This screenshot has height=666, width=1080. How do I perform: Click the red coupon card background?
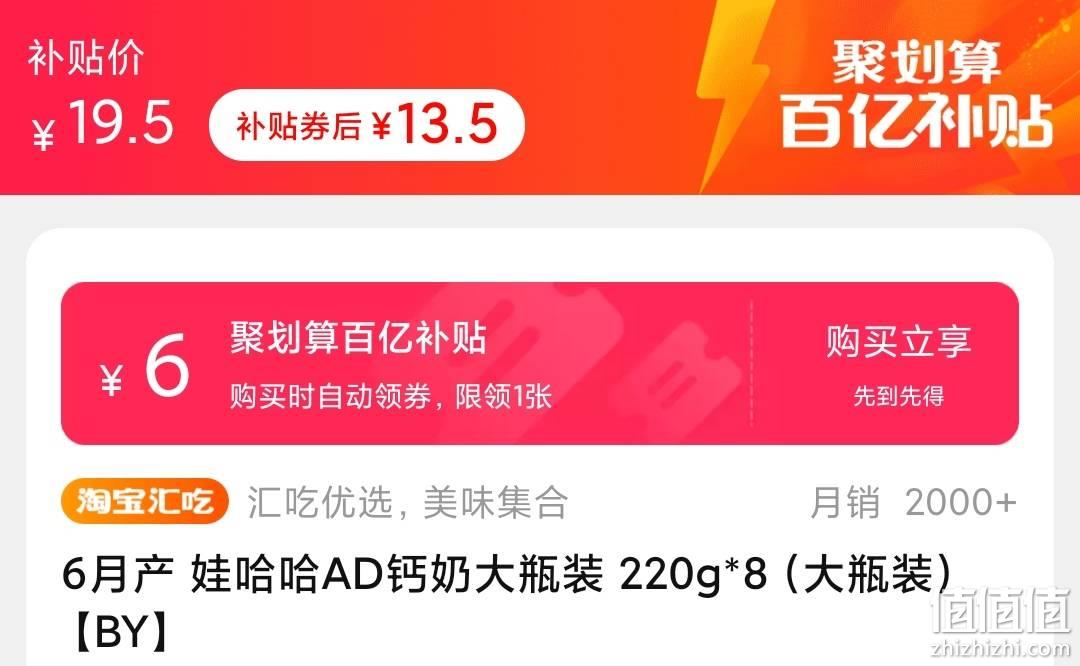click(x=540, y=364)
